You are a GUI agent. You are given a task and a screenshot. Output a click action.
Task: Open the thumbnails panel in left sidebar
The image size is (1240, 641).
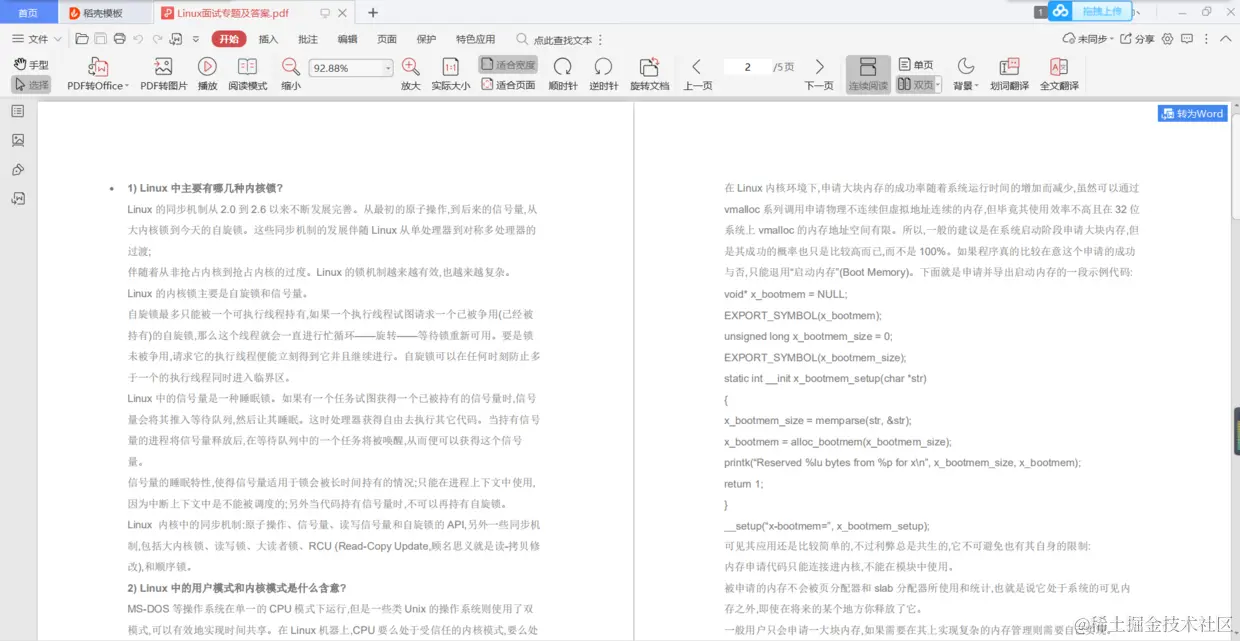pyautogui.click(x=18, y=140)
